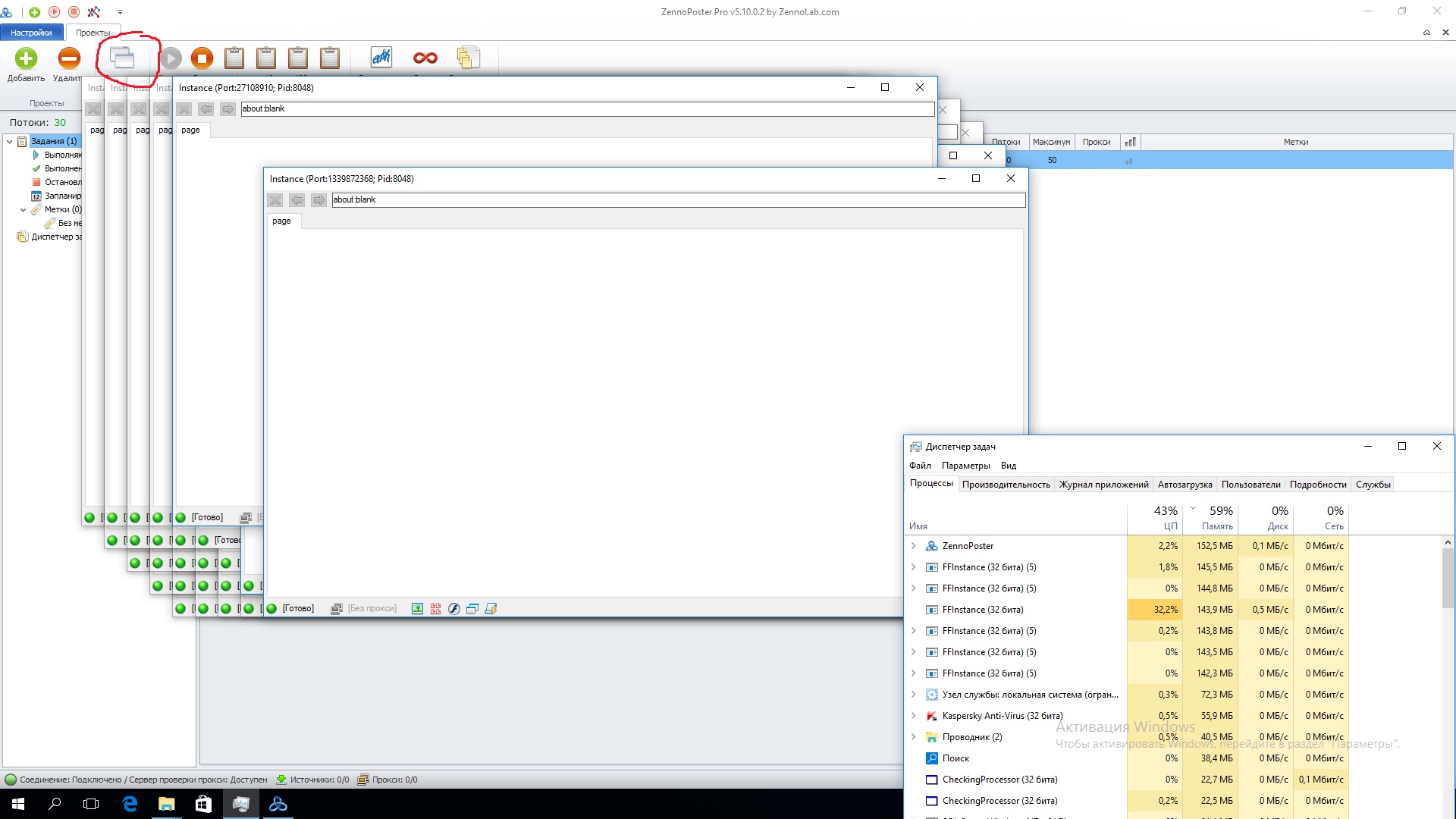Click the circled instance windows toolbar icon
This screenshot has height=819, width=1456.
coord(122,58)
